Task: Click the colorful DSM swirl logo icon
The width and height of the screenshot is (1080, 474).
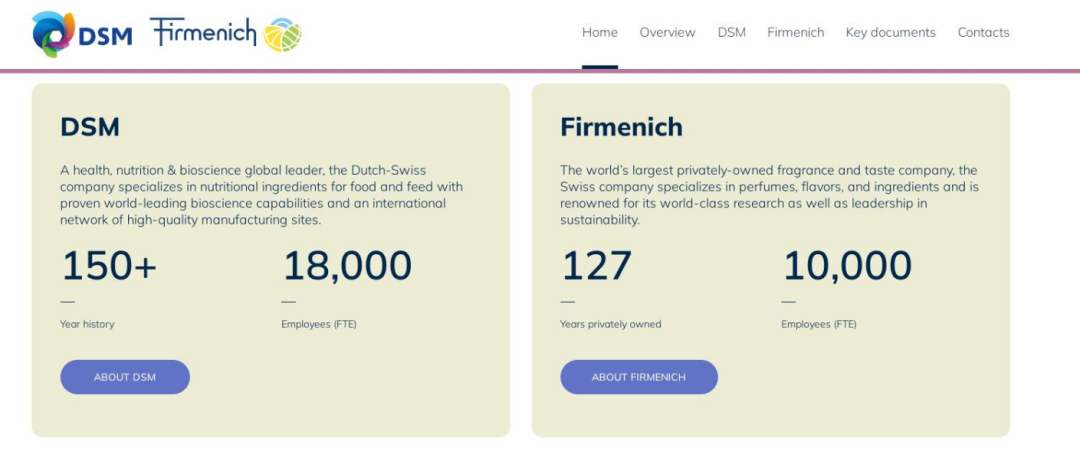Action: (53, 34)
